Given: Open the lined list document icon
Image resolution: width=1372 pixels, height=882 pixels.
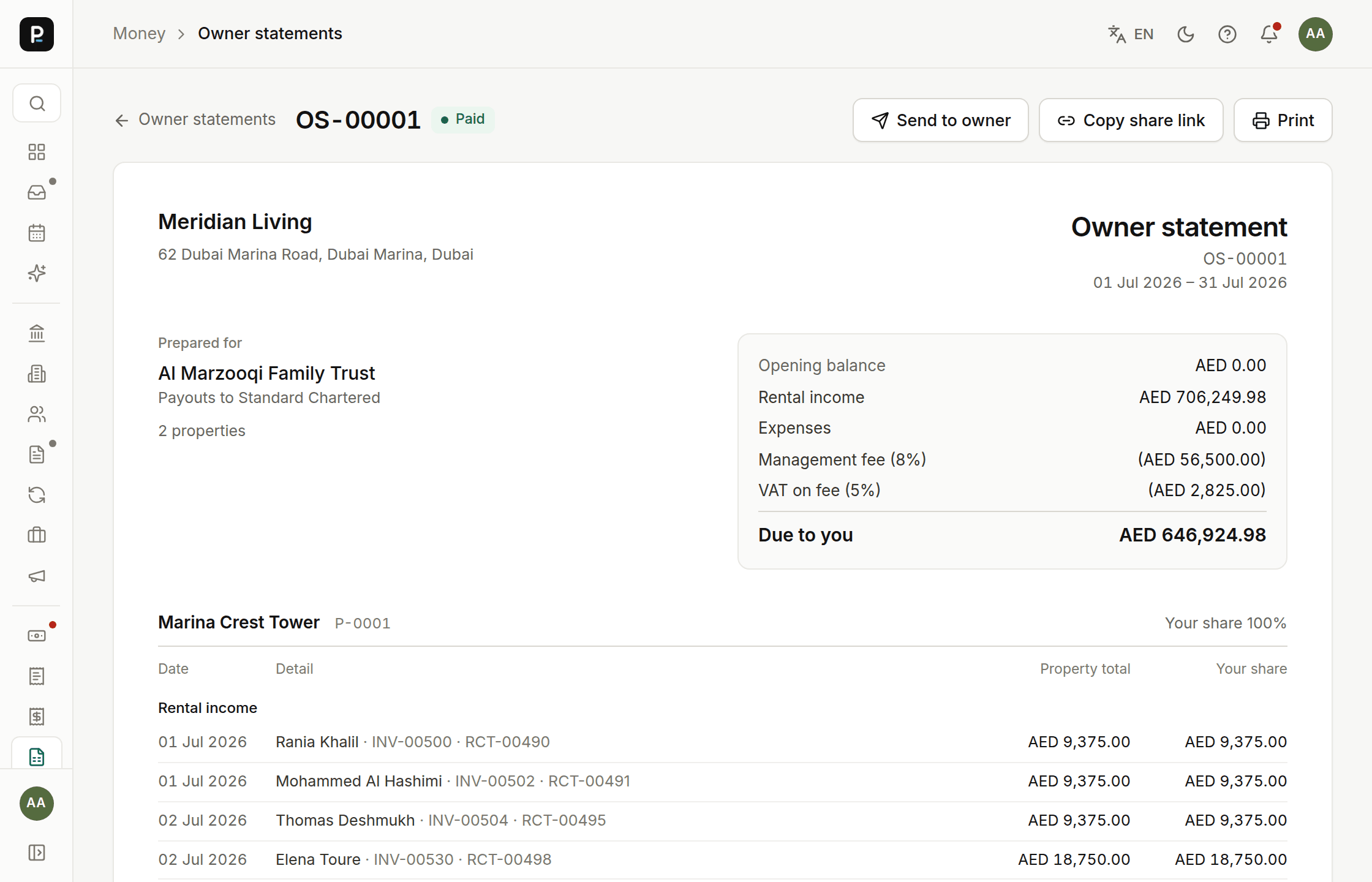Looking at the screenshot, I should [37, 676].
